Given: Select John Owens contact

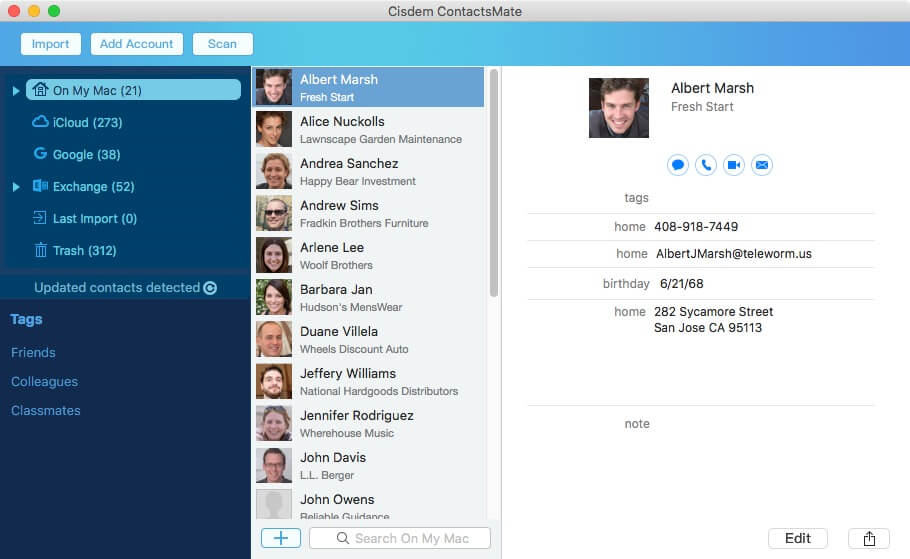Looking at the screenshot, I should [x=369, y=504].
